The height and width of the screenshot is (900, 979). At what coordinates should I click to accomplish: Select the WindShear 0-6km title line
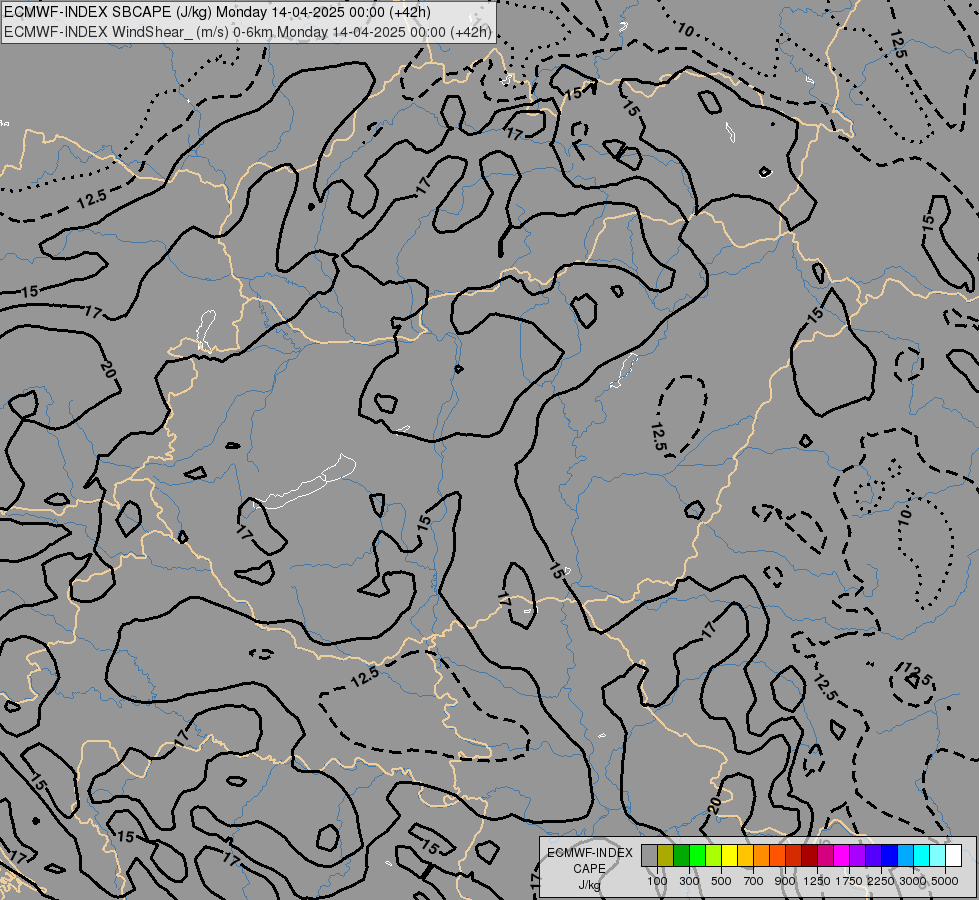click(248, 32)
